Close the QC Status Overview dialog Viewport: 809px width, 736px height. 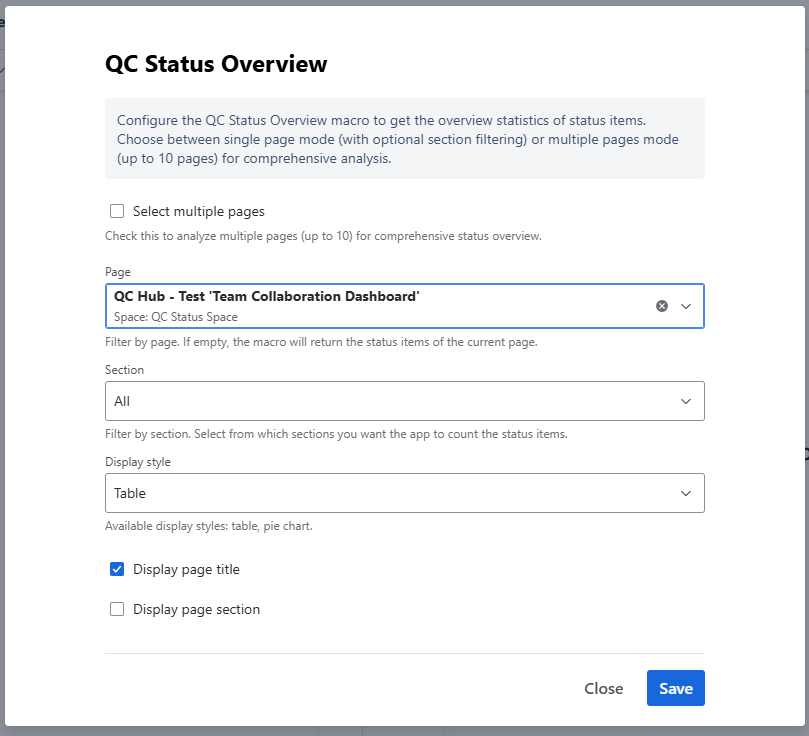click(603, 688)
